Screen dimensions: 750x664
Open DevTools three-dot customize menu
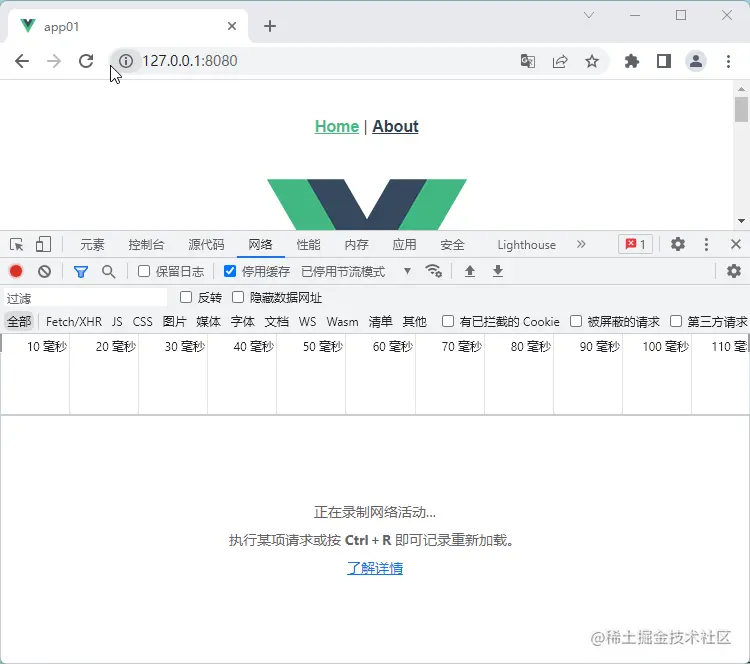[706, 244]
